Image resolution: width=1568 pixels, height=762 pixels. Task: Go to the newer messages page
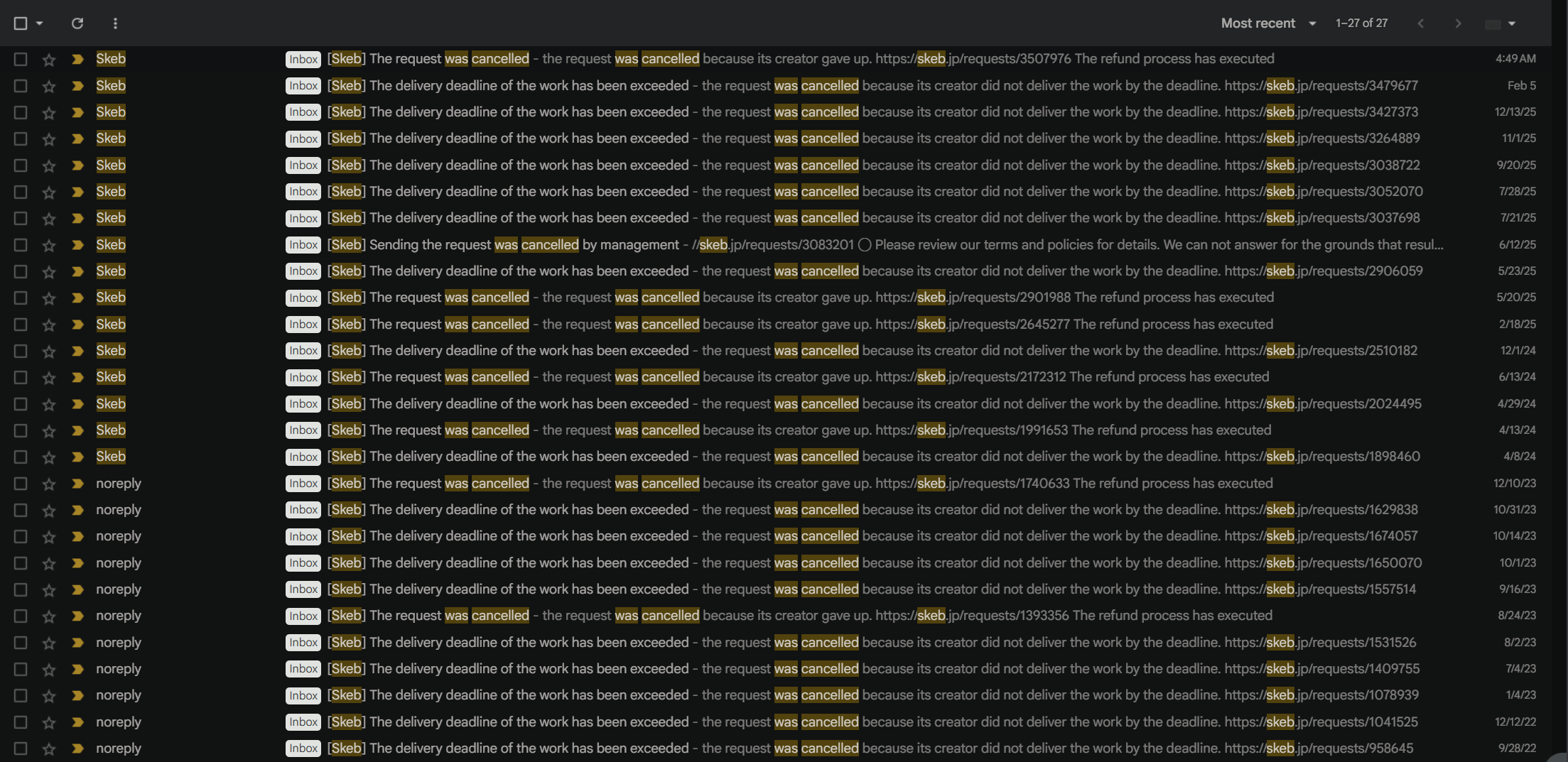coord(1420,23)
